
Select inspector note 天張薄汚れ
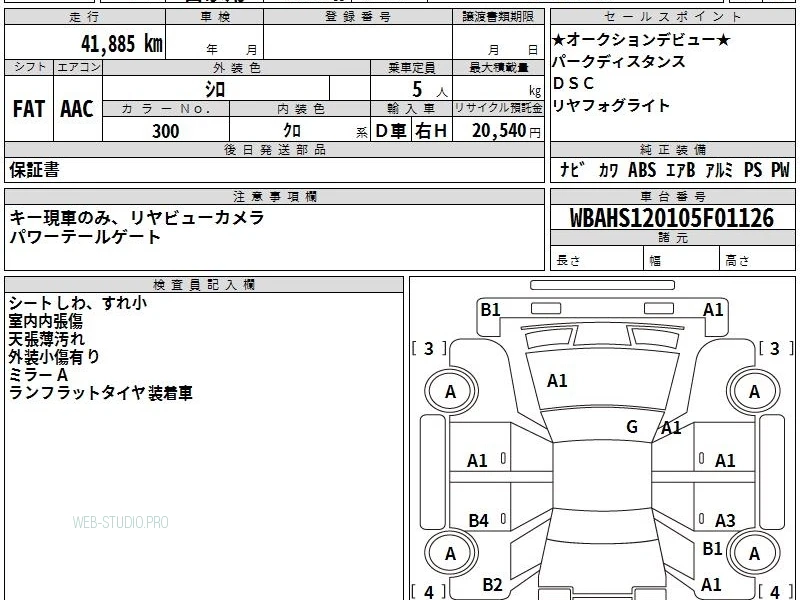[x=46, y=339]
